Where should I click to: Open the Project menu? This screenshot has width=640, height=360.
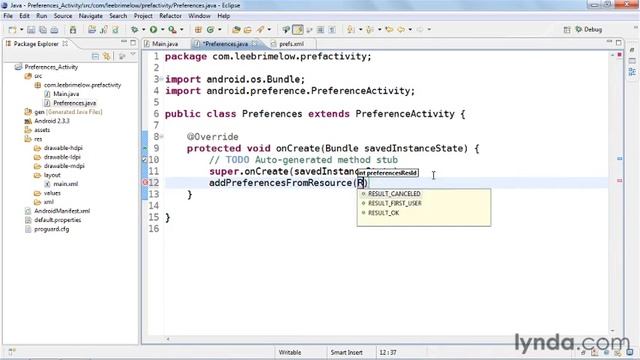tap(143, 16)
